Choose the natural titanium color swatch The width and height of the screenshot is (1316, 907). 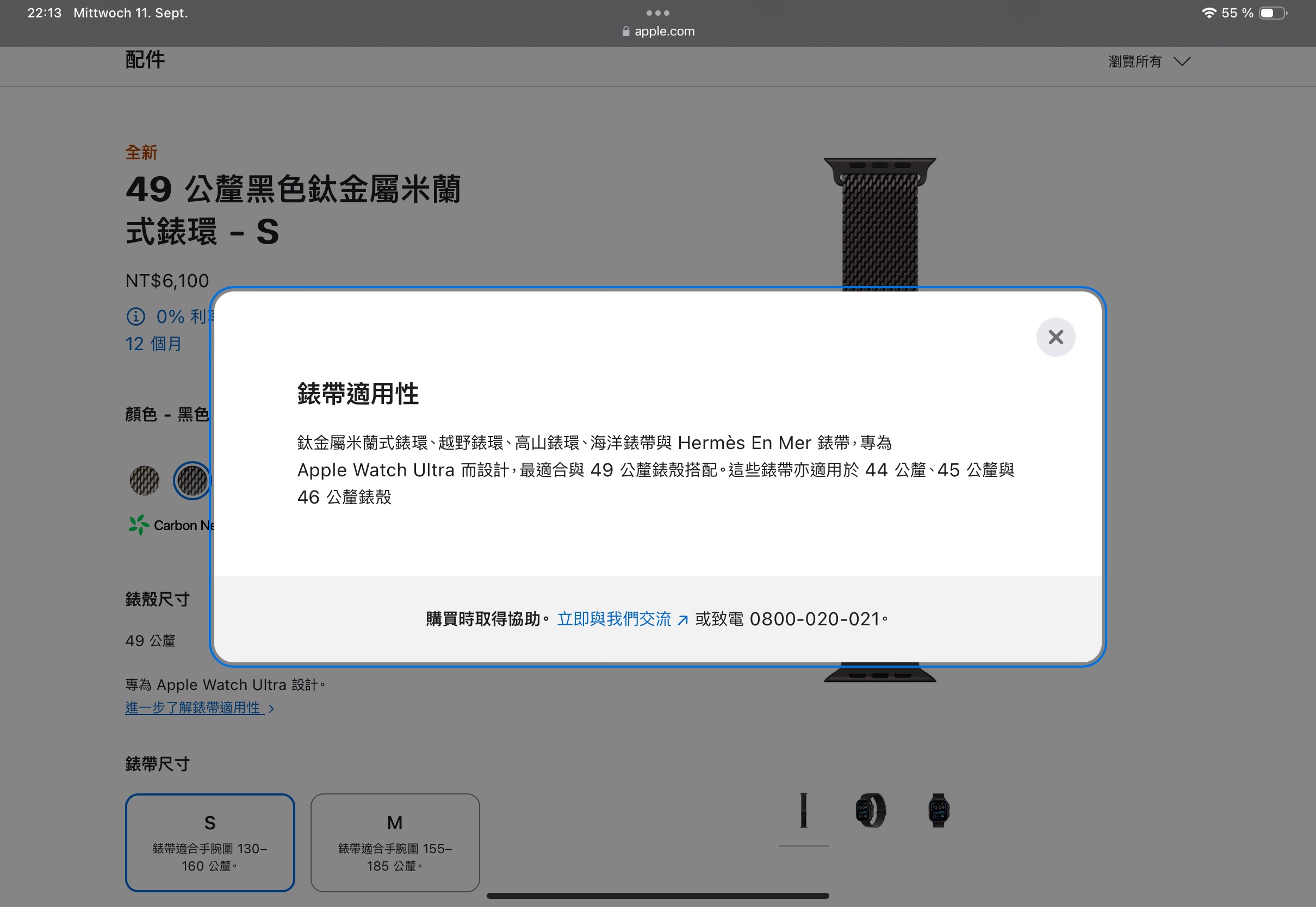(144, 481)
